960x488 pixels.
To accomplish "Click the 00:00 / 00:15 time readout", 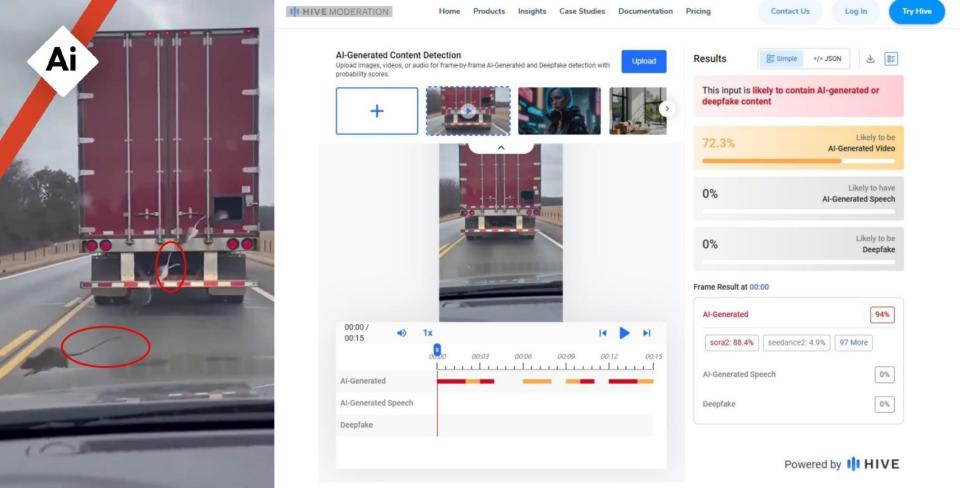I will [x=356, y=332].
